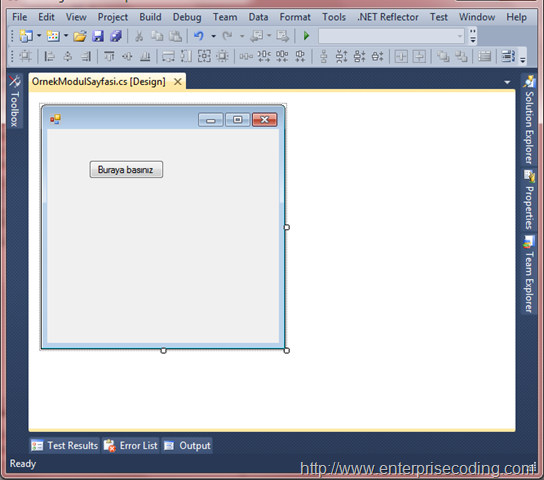Open the Toolbox side panel

click(x=15, y=101)
